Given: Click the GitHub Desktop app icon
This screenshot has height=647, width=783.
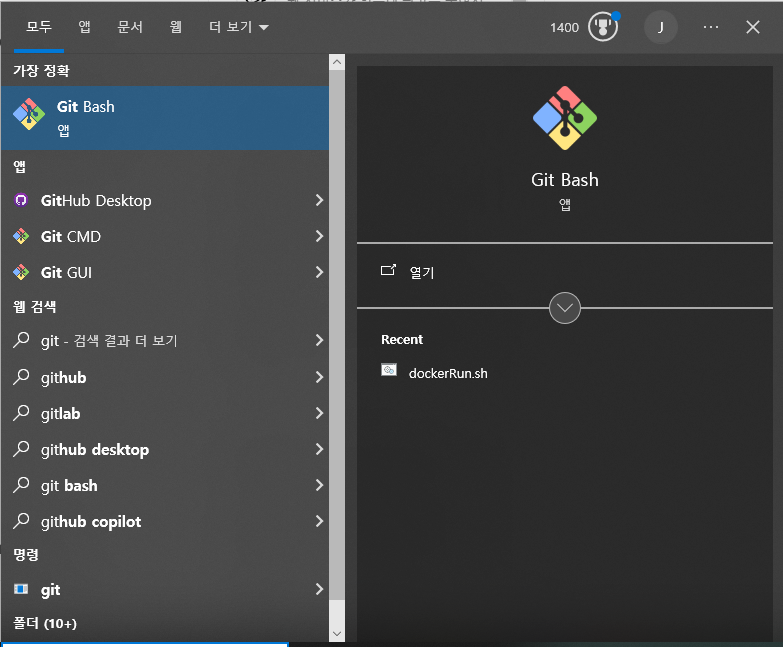Looking at the screenshot, I should click(21, 200).
